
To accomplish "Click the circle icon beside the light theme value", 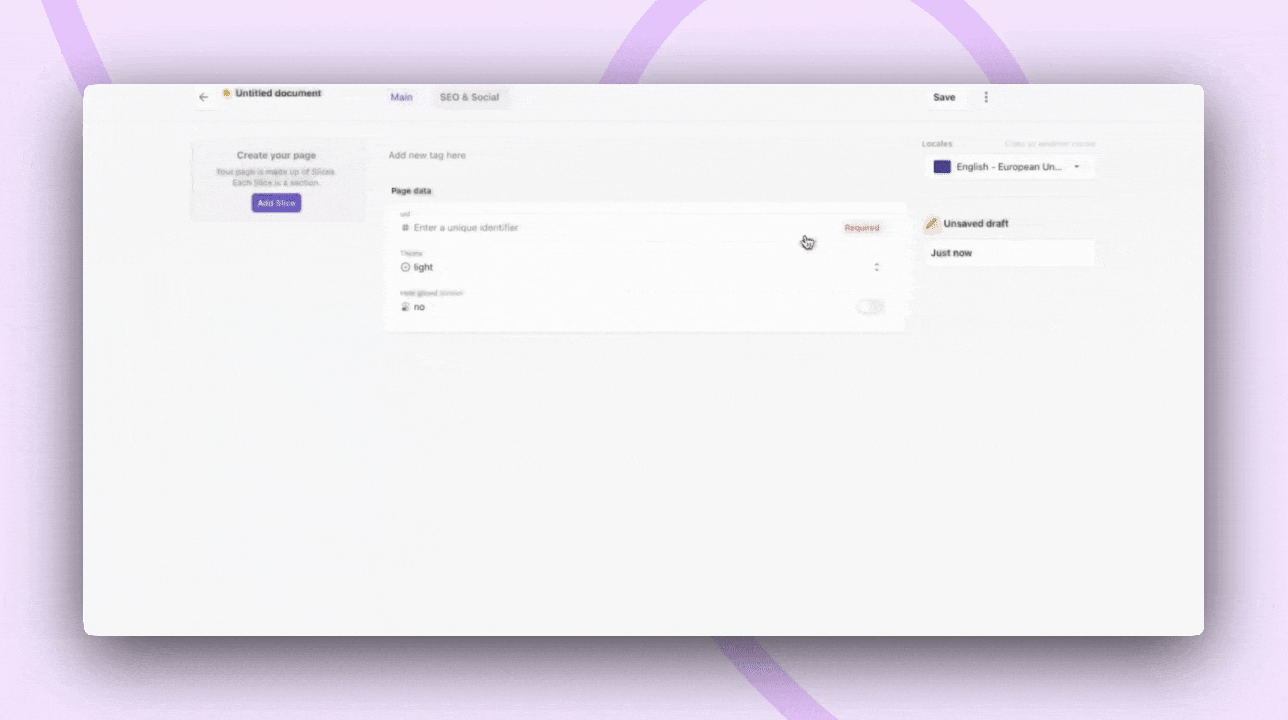I will (x=406, y=267).
